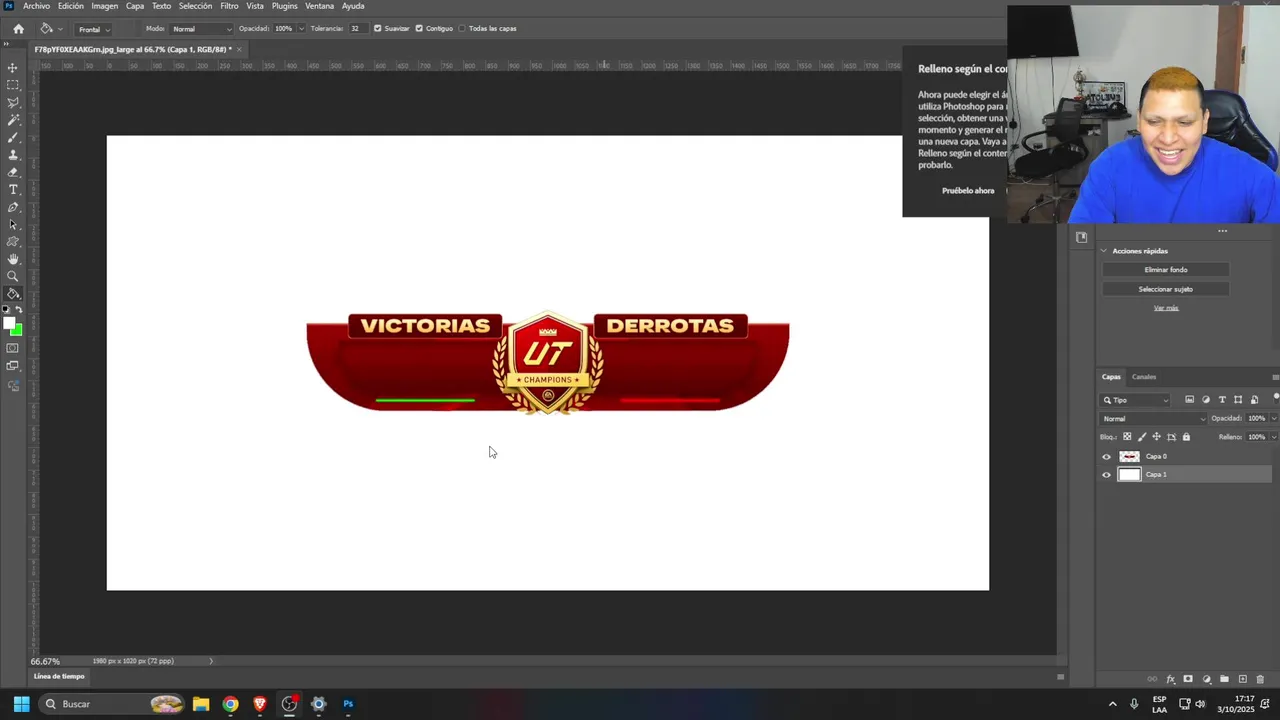Select the Eraser tool
Viewport: 1280px width, 720px height.
pyautogui.click(x=13, y=172)
